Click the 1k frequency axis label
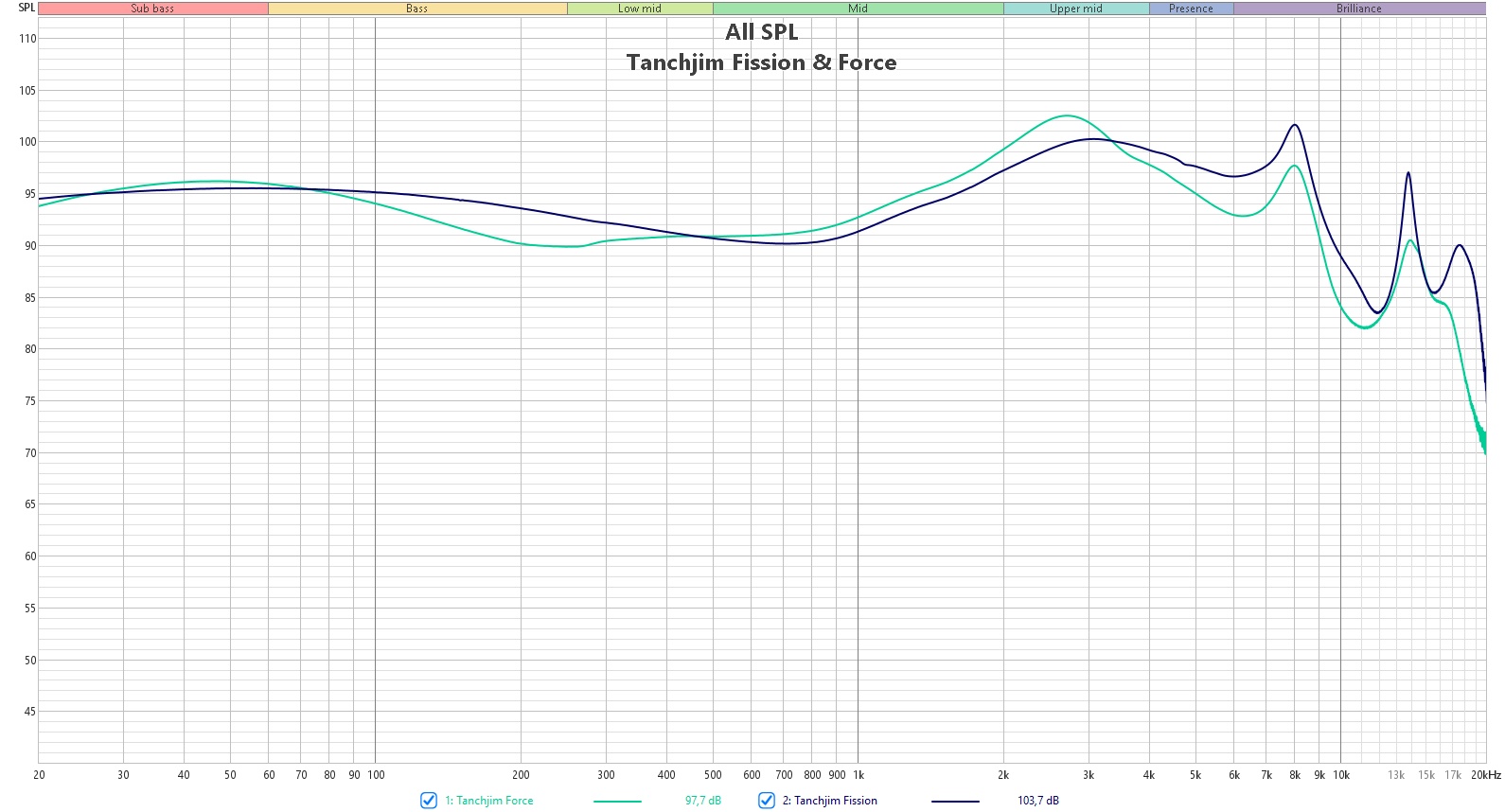This screenshot has height=812, width=1505. coord(859,775)
